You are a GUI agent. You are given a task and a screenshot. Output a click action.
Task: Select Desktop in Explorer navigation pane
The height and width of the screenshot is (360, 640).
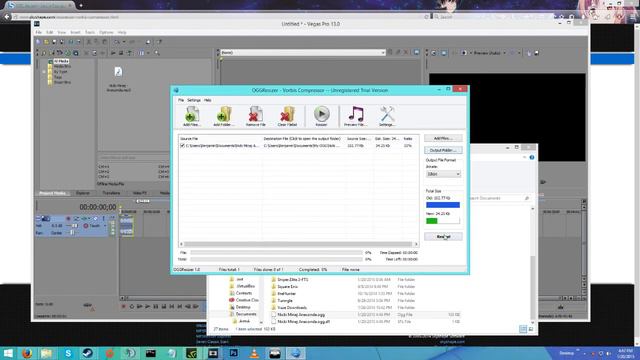coord(243,307)
